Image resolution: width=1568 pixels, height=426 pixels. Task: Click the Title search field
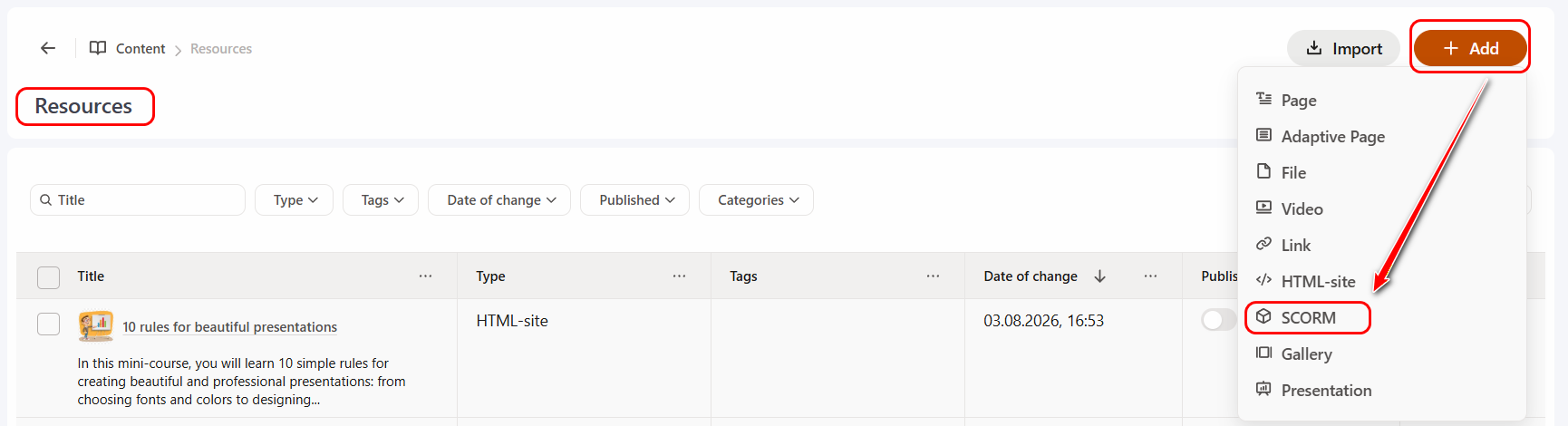(x=138, y=199)
